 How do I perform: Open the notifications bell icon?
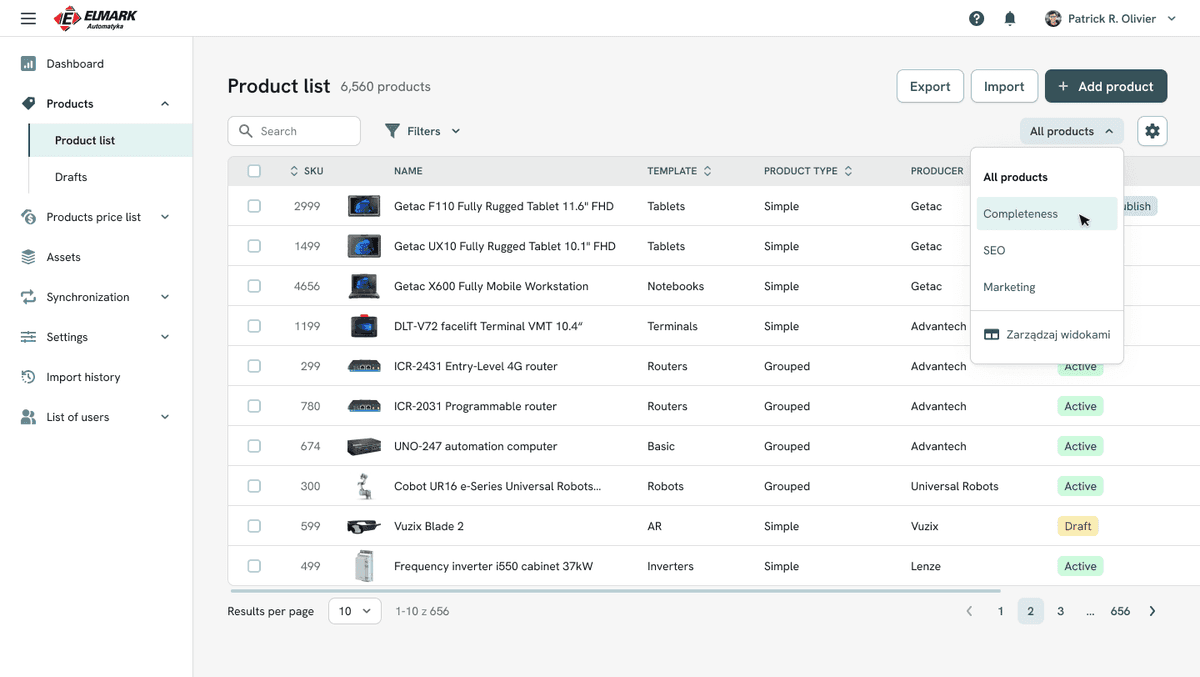[x=1010, y=19]
